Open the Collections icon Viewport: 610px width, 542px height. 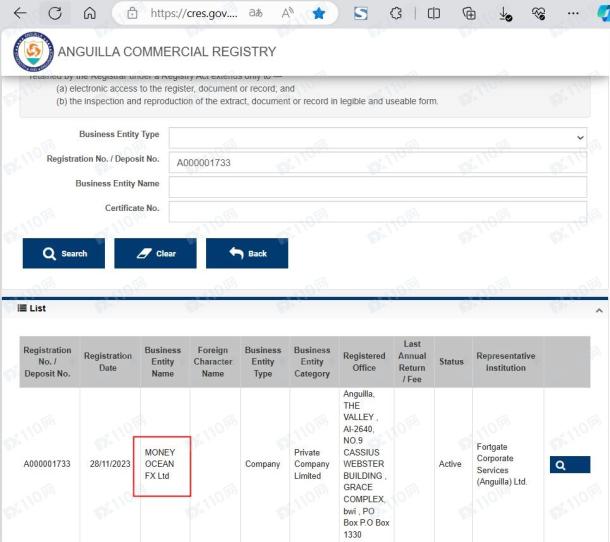tap(469, 14)
